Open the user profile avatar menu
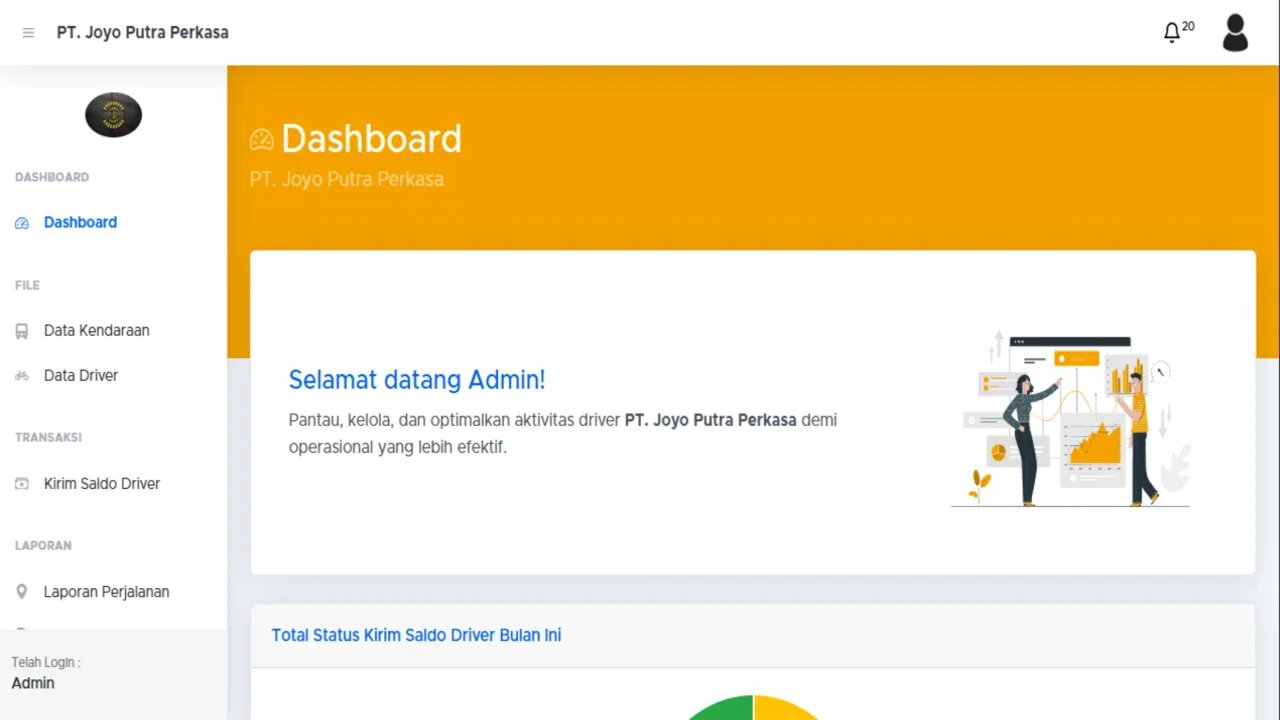The height and width of the screenshot is (720, 1280). (x=1235, y=33)
